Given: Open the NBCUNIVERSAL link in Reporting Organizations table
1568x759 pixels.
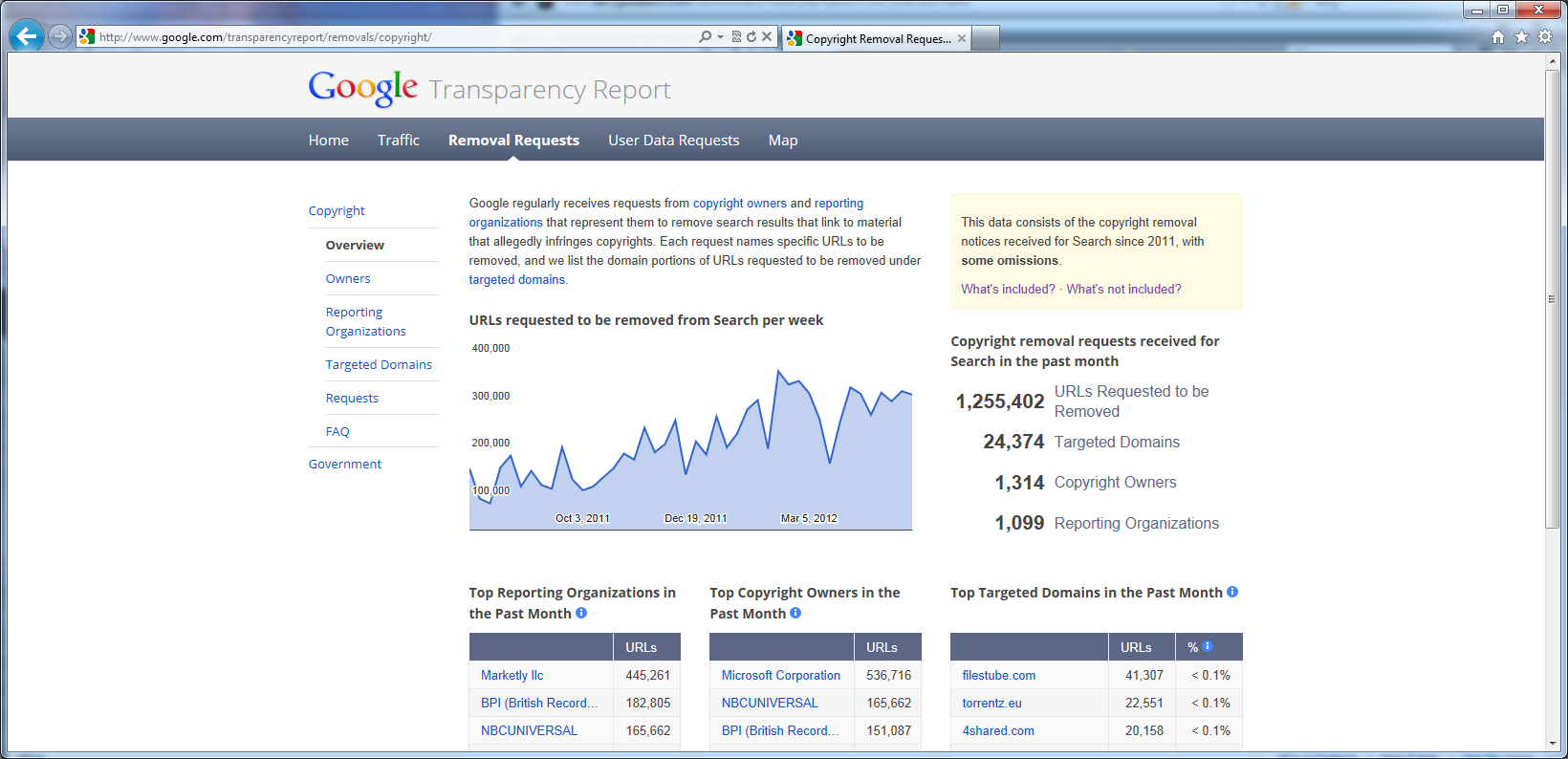Looking at the screenshot, I should tap(529, 730).
